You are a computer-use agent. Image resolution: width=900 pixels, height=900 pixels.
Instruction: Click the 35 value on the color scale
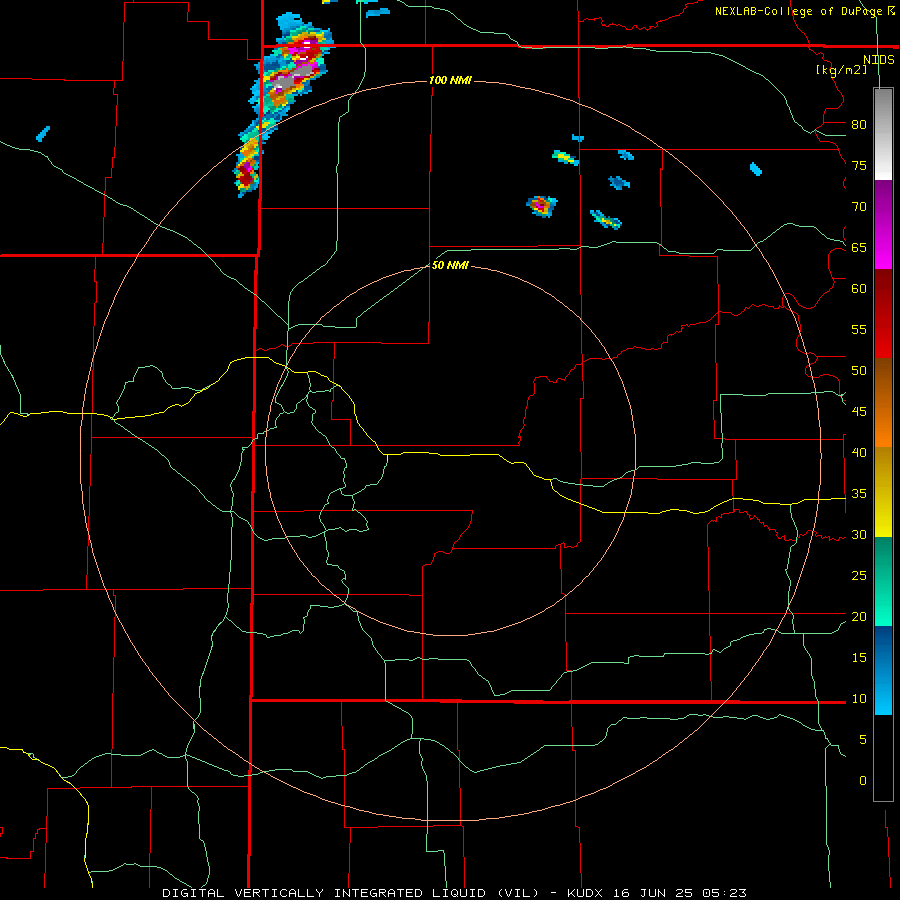tap(859, 494)
